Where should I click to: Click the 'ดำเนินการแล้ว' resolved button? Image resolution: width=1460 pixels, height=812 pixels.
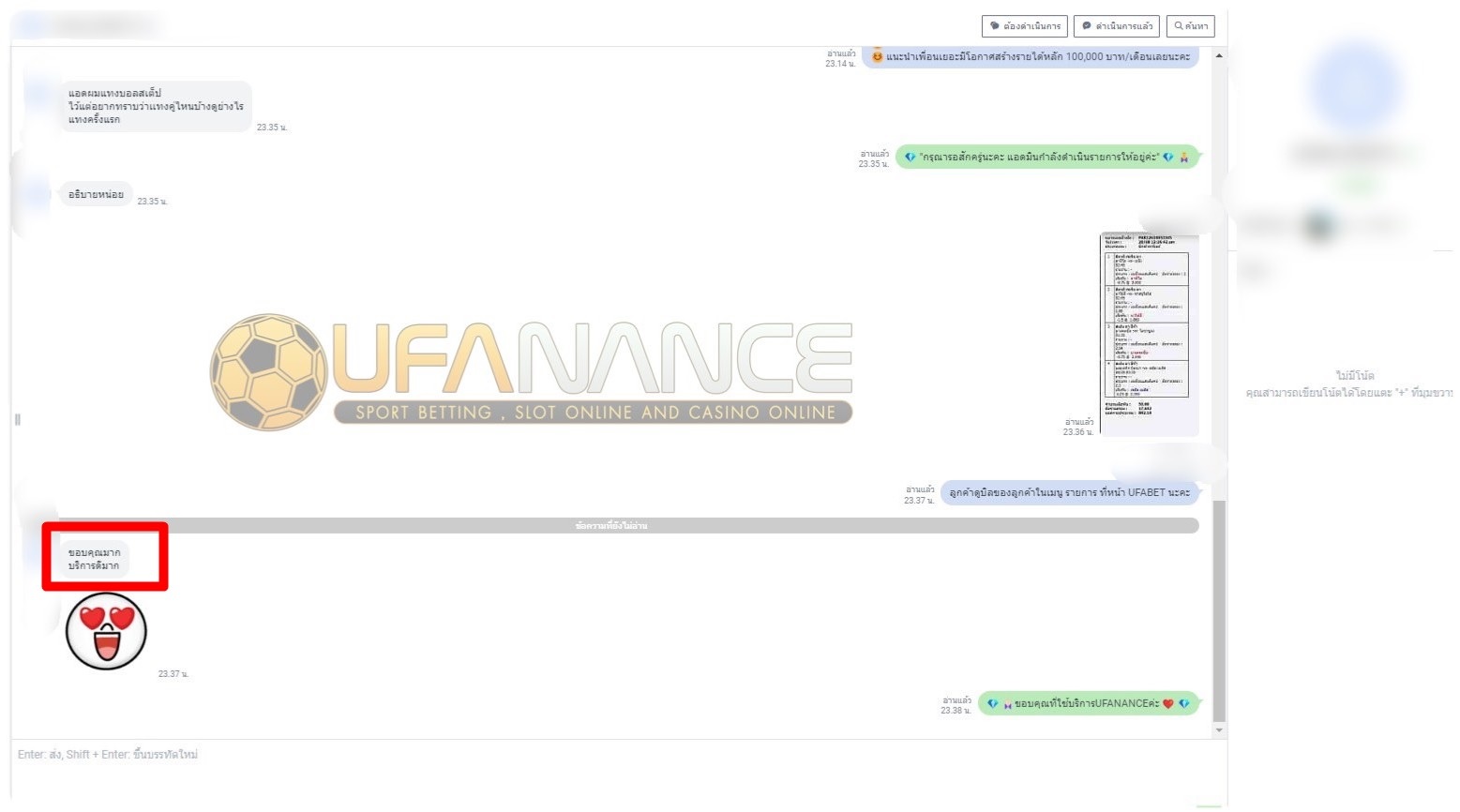(x=1116, y=26)
